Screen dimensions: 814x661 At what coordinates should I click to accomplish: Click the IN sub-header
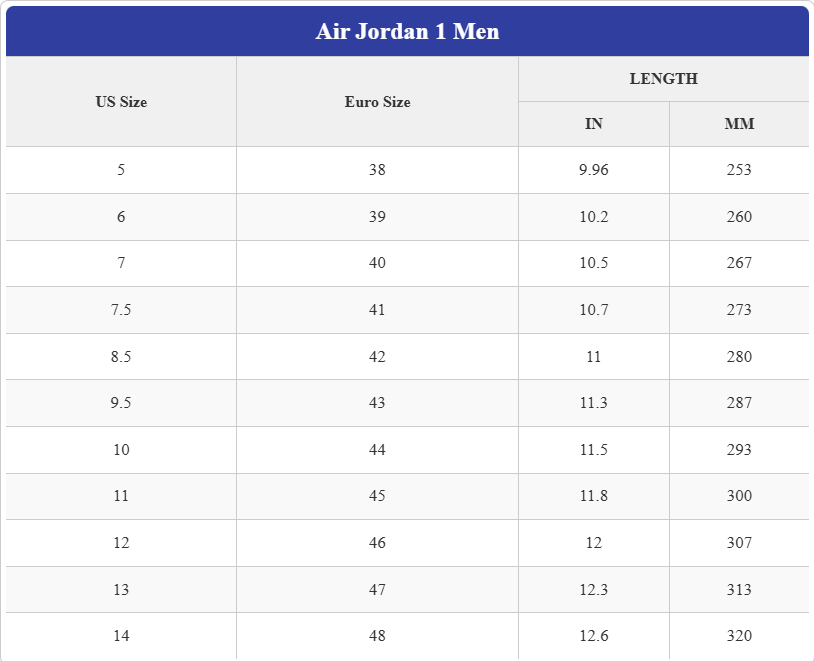[x=594, y=124]
